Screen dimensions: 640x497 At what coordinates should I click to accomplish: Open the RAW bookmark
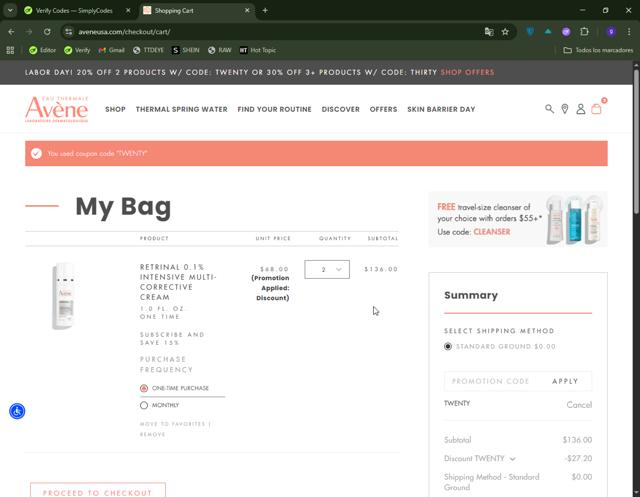click(220, 50)
